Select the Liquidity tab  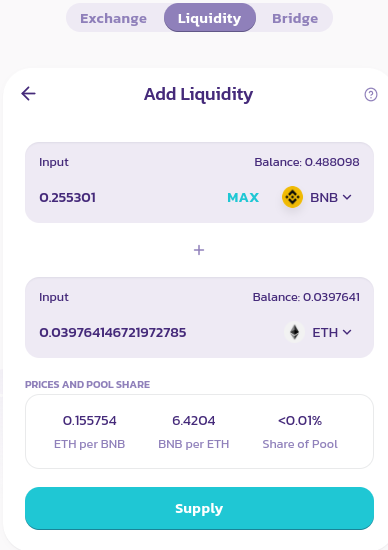click(209, 18)
